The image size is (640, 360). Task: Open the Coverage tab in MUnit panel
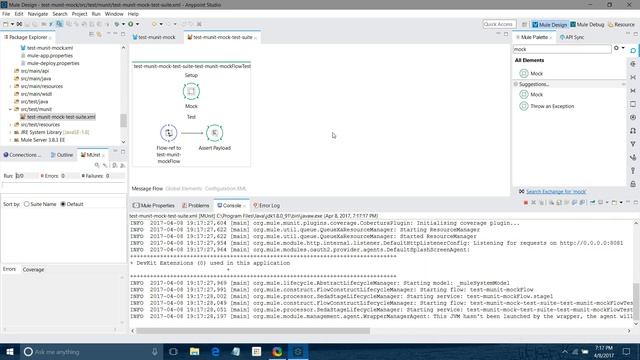[33, 270]
